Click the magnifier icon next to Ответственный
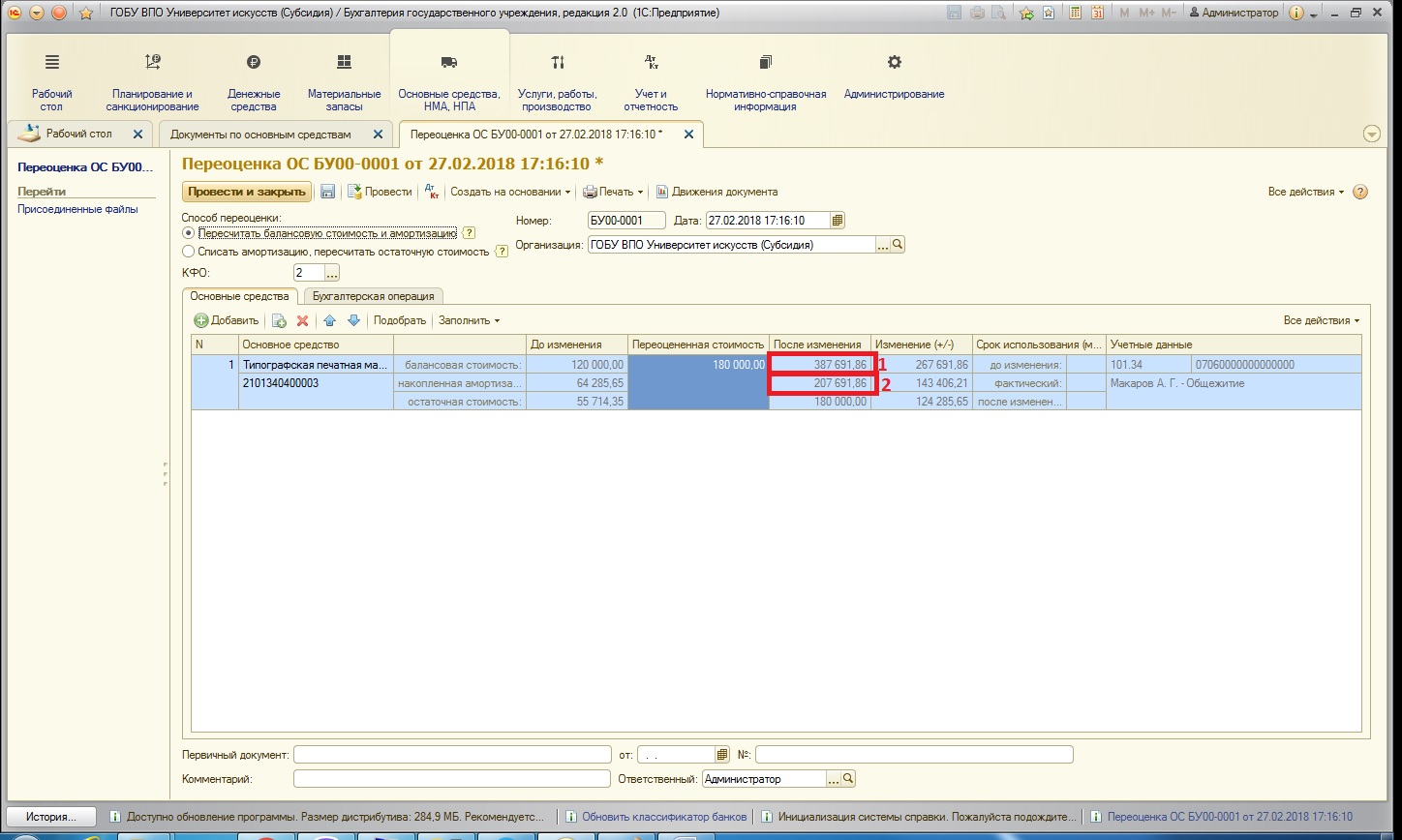Screen dimensions: 1402x840 point(848,778)
